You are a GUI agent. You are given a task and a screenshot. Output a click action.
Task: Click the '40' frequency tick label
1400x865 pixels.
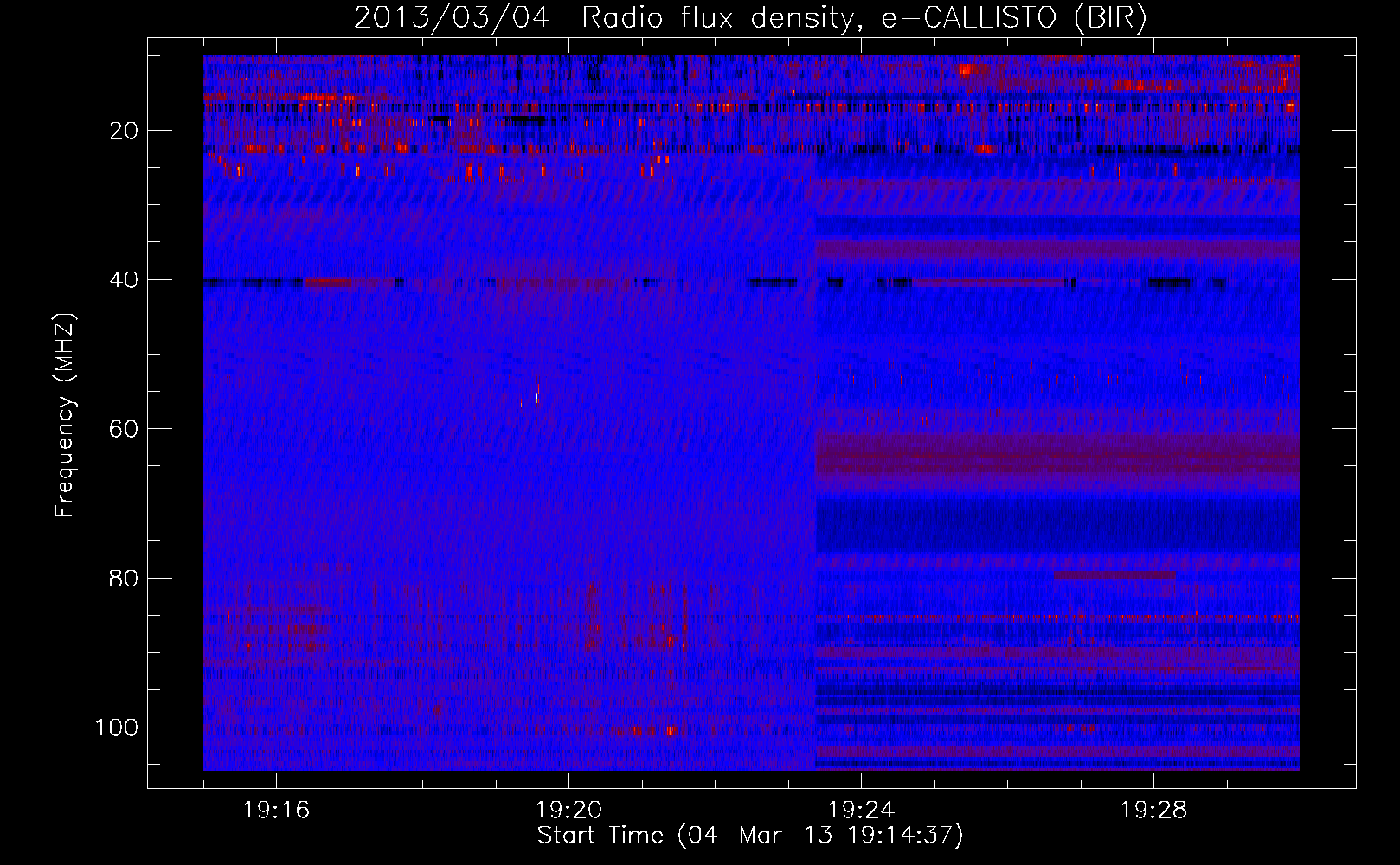pos(124,280)
